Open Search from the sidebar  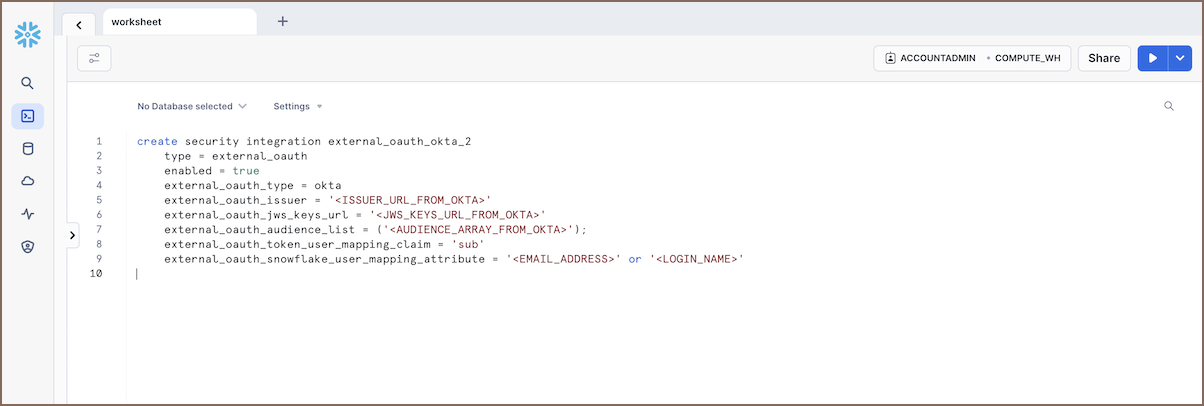pyautogui.click(x=28, y=83)
